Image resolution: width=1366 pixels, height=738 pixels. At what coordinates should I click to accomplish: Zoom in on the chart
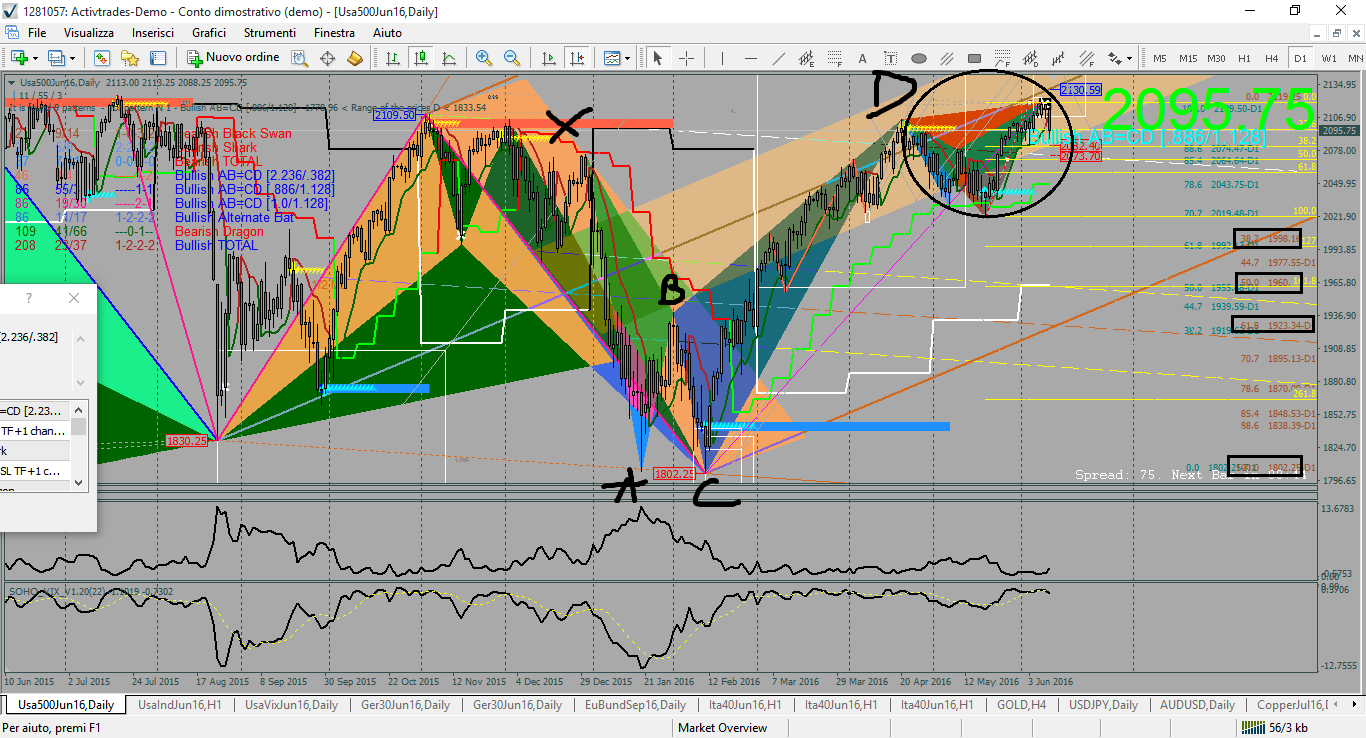pos(483,58)
